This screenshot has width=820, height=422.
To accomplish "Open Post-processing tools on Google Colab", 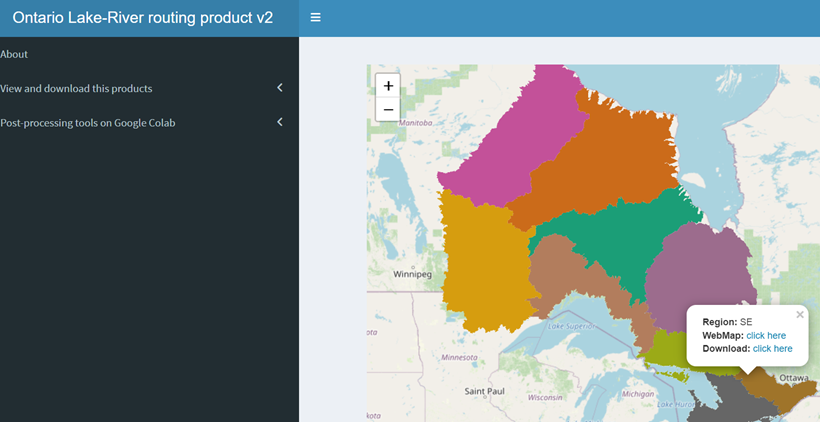I will (x=88, y=122).
